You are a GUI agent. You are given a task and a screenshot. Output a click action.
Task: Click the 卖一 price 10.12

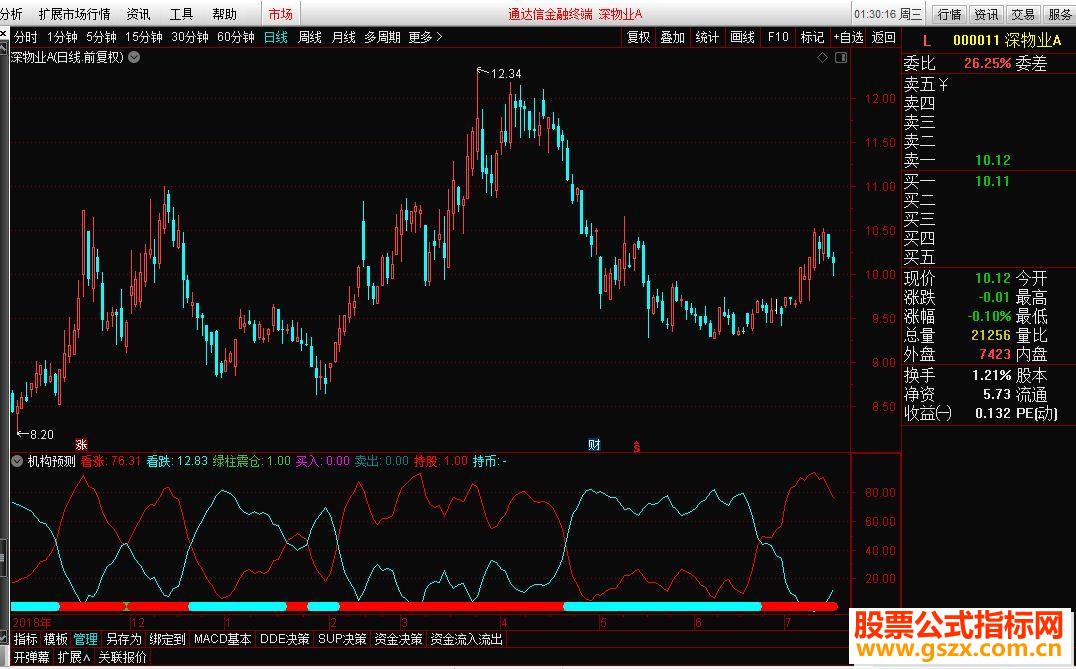point(992,161)
